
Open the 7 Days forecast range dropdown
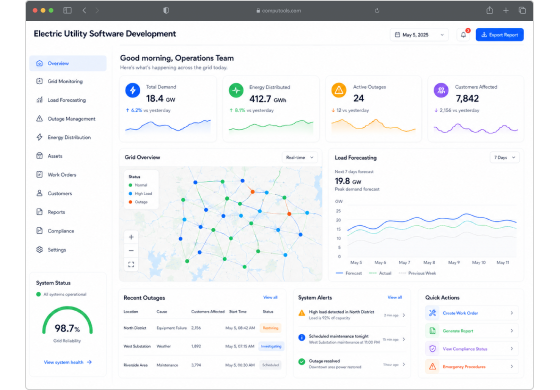click(505, 158)
